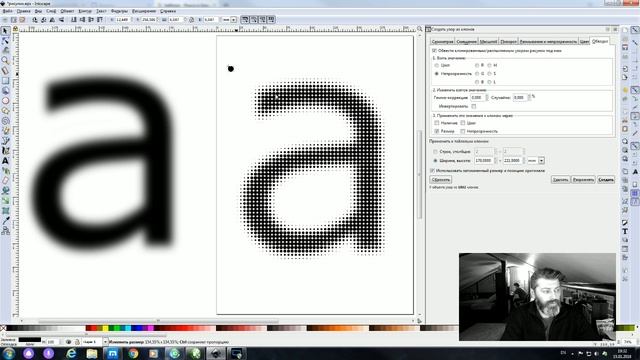
Task: Toggle the trace drawing under clones checkbox
Action: 434,51
